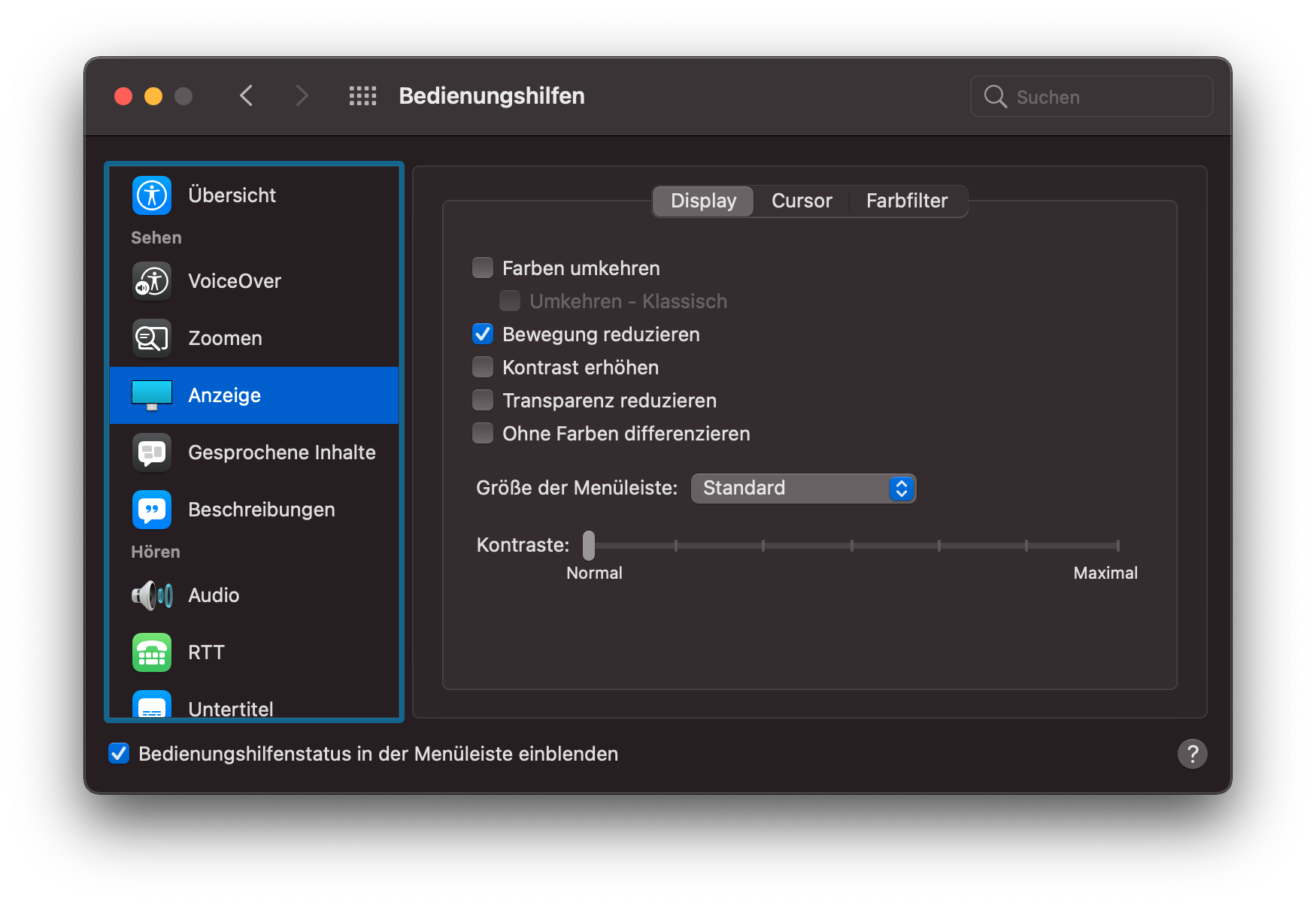Open Gesprochene Inhalte speech bubble icon
Screen dimensions: 1316x905
pos(151,452)
